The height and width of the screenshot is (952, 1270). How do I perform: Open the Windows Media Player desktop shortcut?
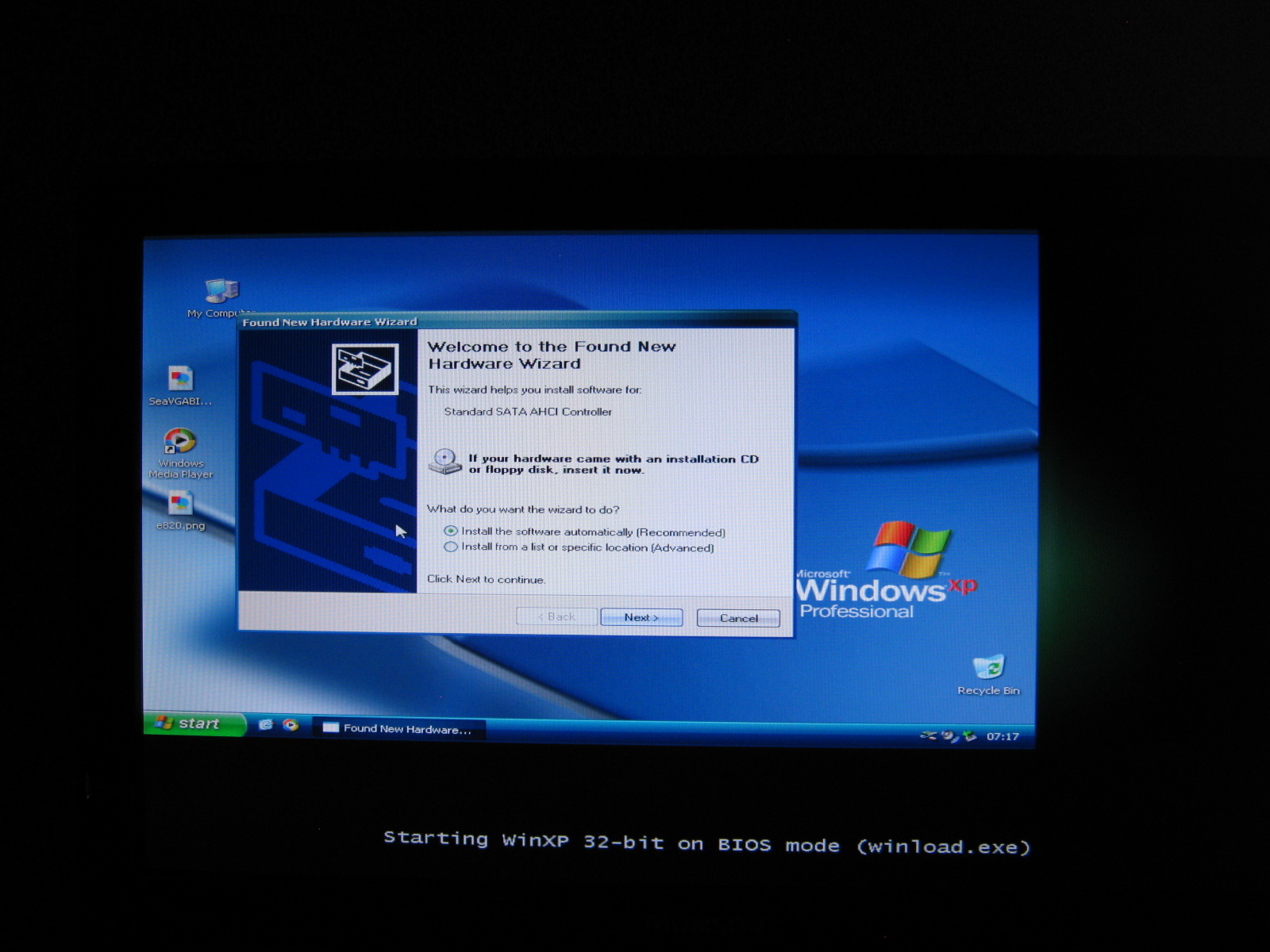(180, 441)
